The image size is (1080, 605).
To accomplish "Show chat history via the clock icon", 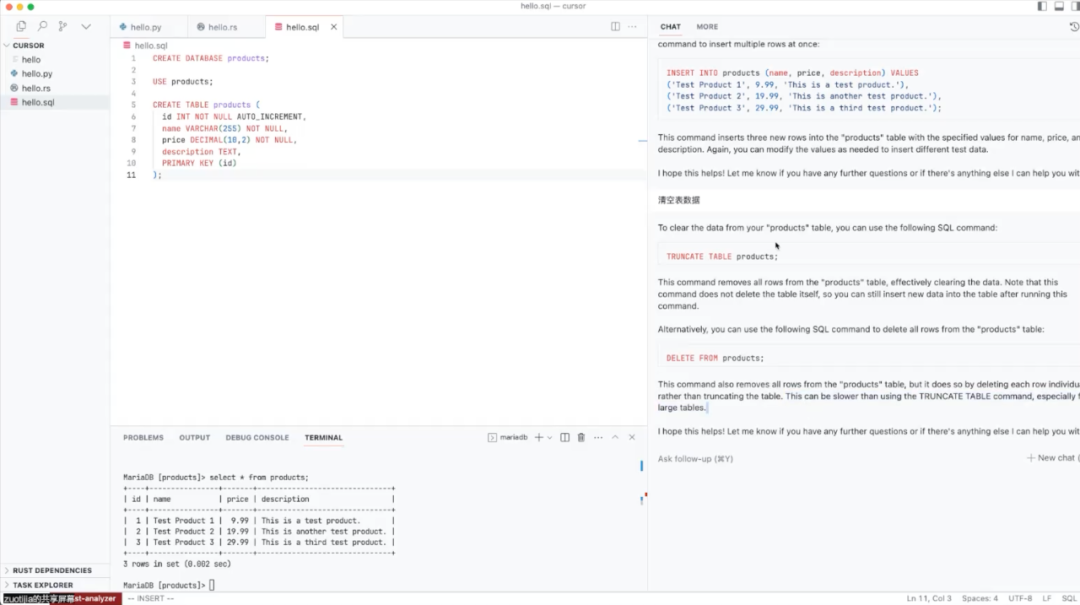I will point(1072,26).
